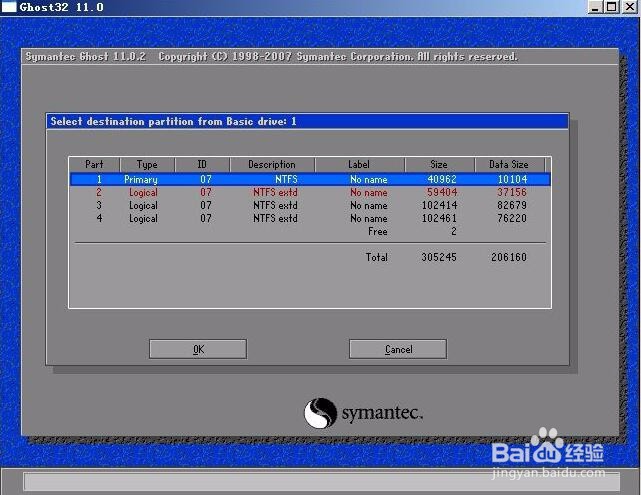Screen dimensions: 641x495
Task: Click the Cancel button
Action: pyautogui.click(x=398, y=349)
